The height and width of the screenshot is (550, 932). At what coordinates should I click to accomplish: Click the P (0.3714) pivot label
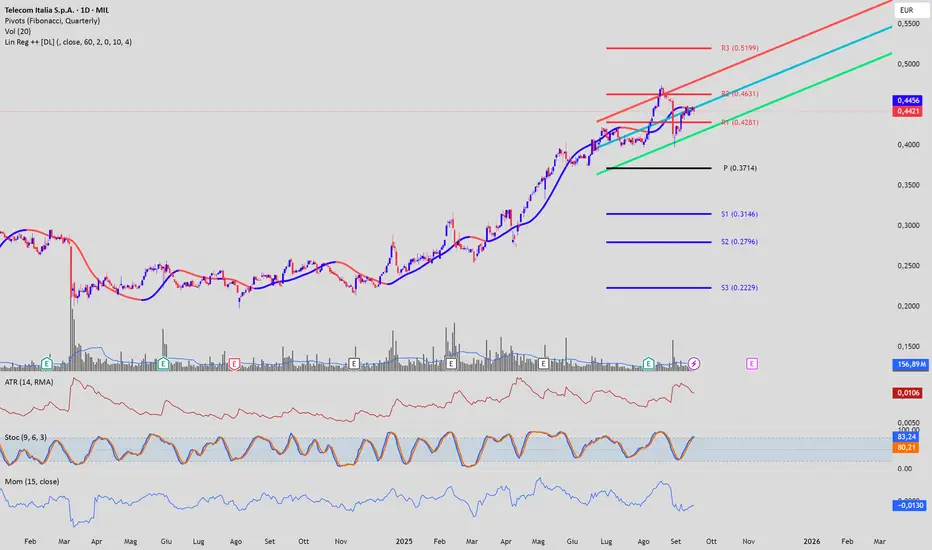[x=740, y=168]
